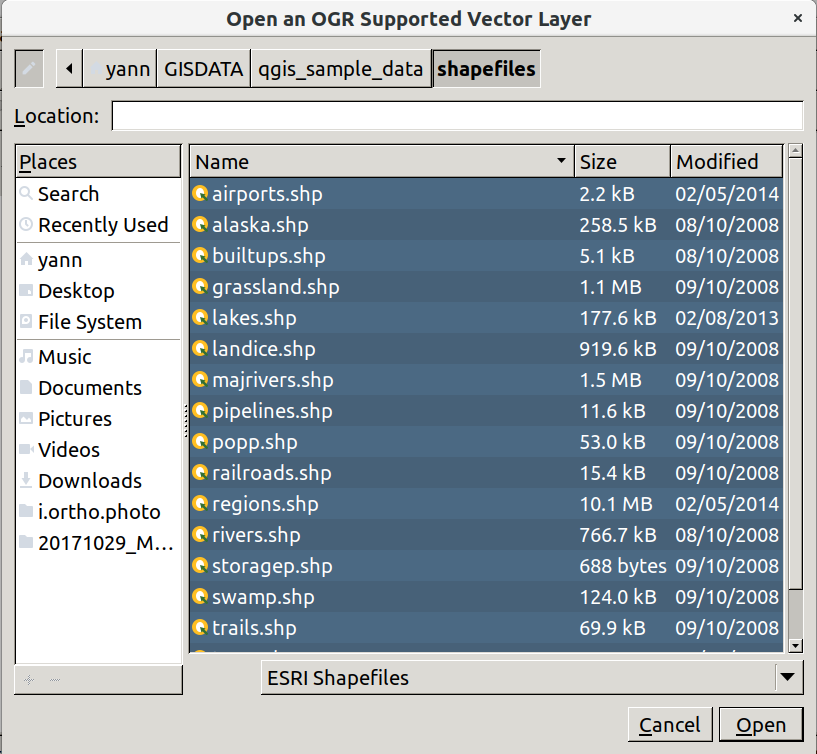Click the pipelines.shp file icon
Screen dimensions: 817x754
(x=200, y=411)
